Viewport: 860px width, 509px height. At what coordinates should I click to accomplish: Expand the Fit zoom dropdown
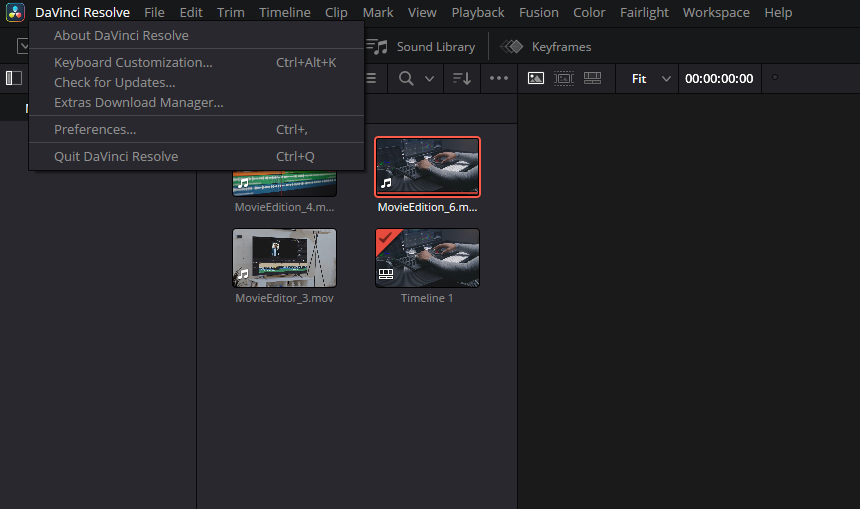(x=651, y=78)
